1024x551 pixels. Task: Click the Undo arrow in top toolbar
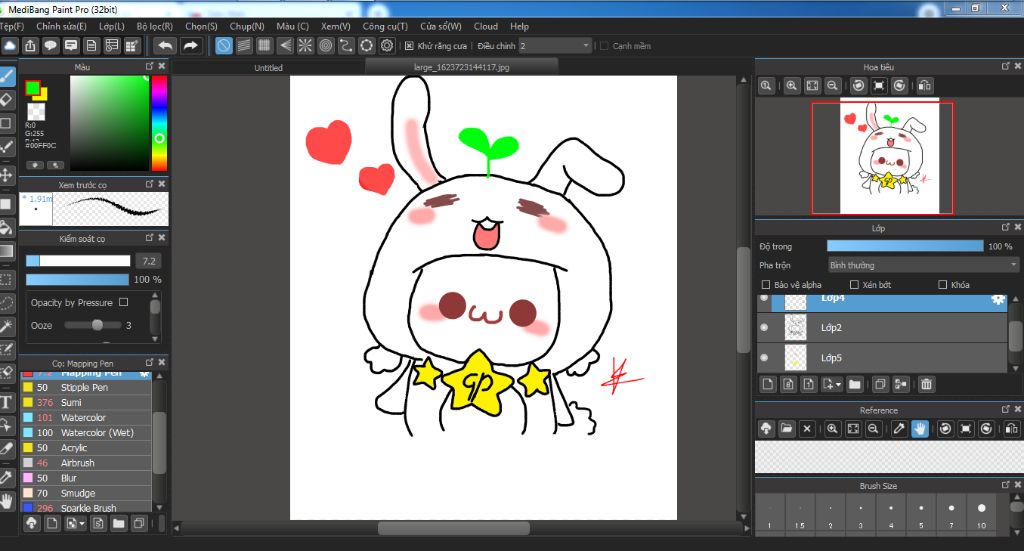[x=165, y=46]
